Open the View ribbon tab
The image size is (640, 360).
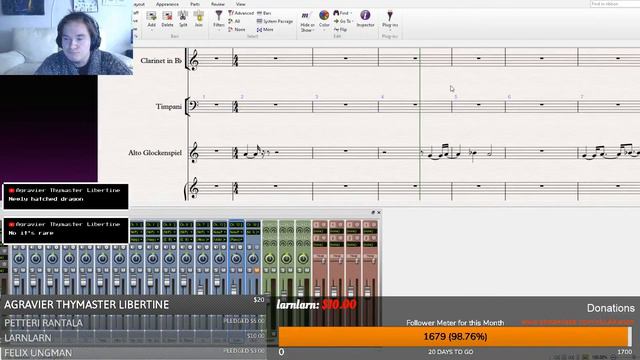[241, 4]
